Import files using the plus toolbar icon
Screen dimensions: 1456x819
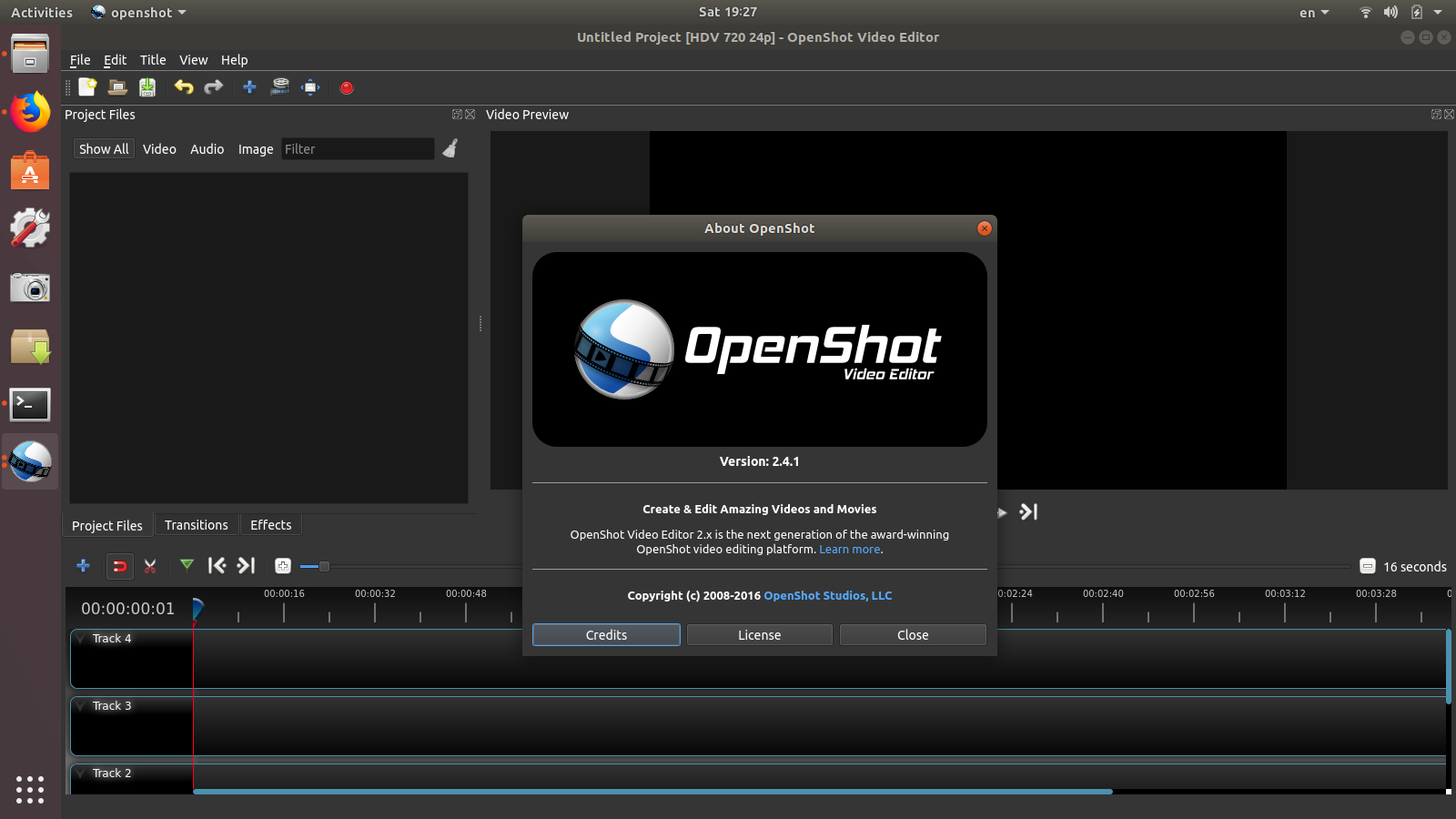point(248,86)
